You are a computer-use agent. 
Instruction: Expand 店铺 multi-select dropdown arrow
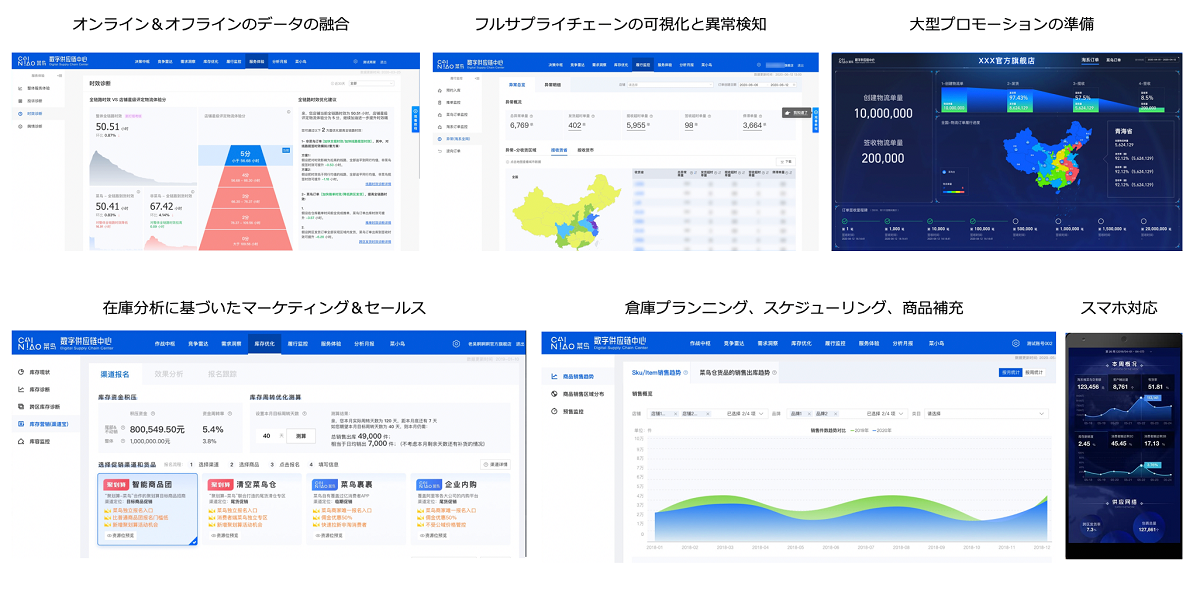pos(763,413)
